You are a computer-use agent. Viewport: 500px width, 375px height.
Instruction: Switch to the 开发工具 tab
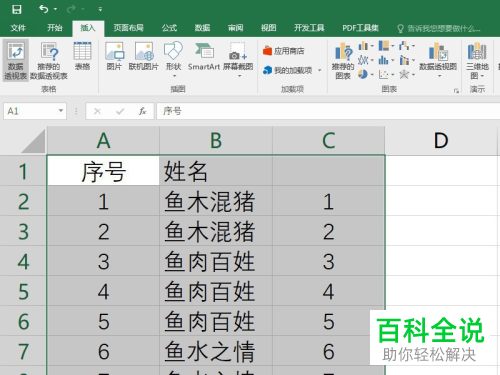tap(309, 28)
